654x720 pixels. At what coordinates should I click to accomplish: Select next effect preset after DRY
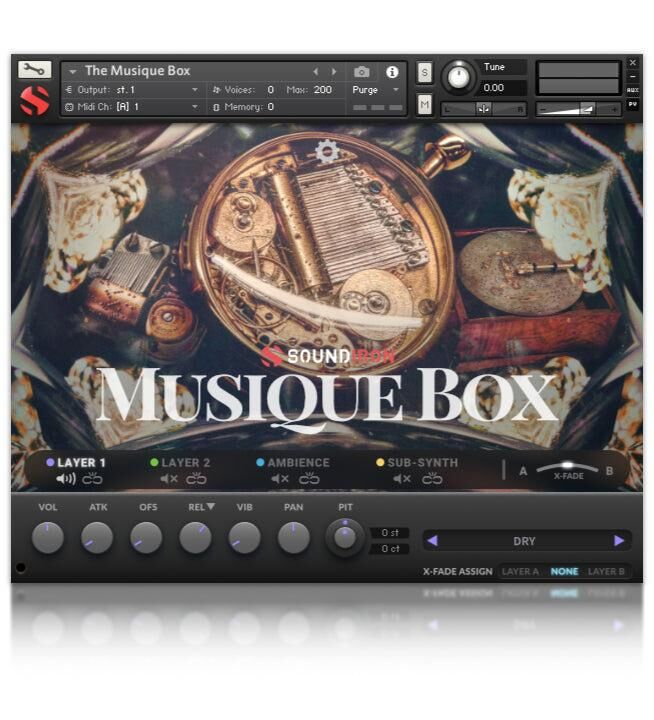click(619, 541)
